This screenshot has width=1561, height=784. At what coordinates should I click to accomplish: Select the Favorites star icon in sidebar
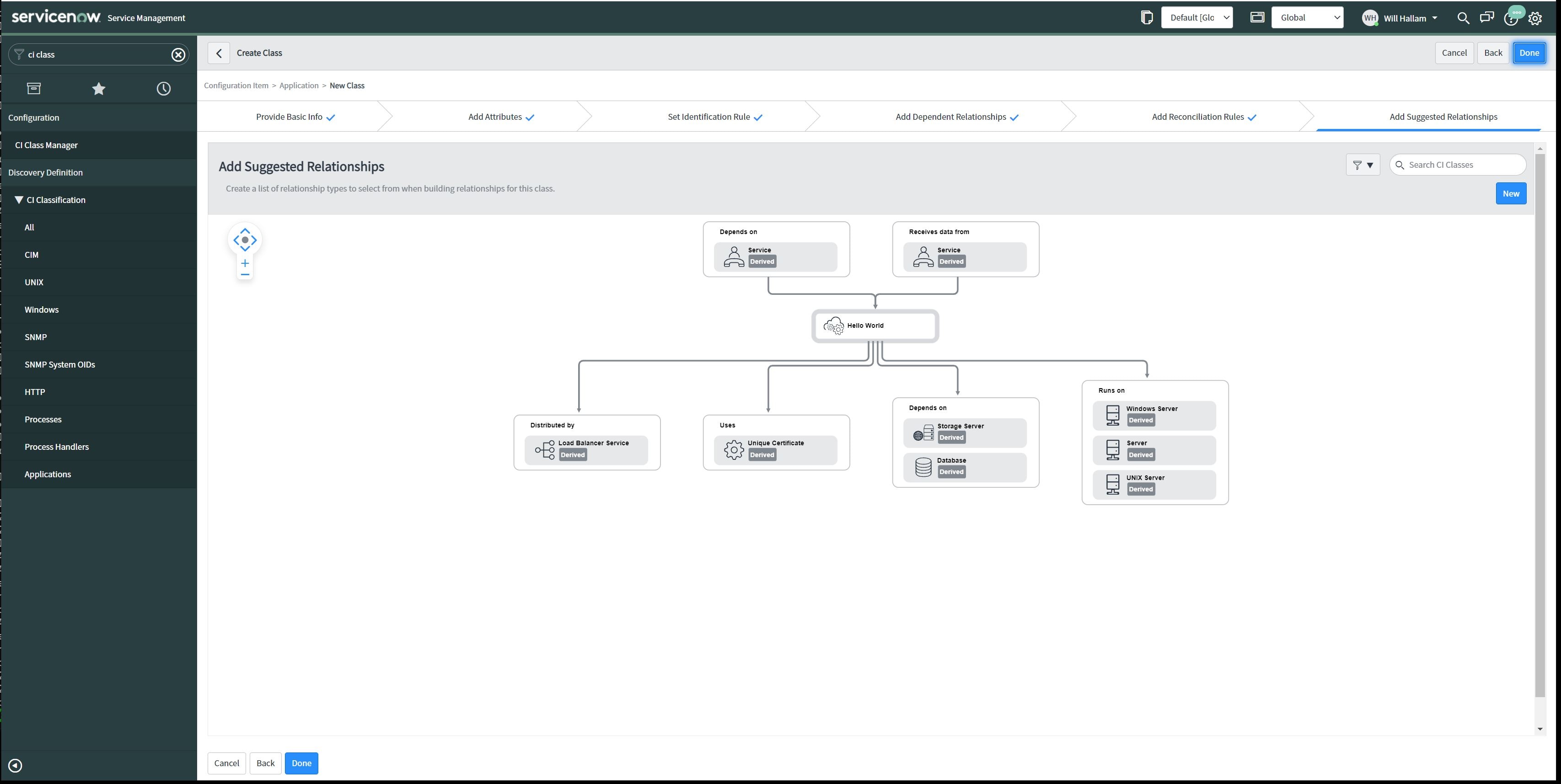pos(98,89)
